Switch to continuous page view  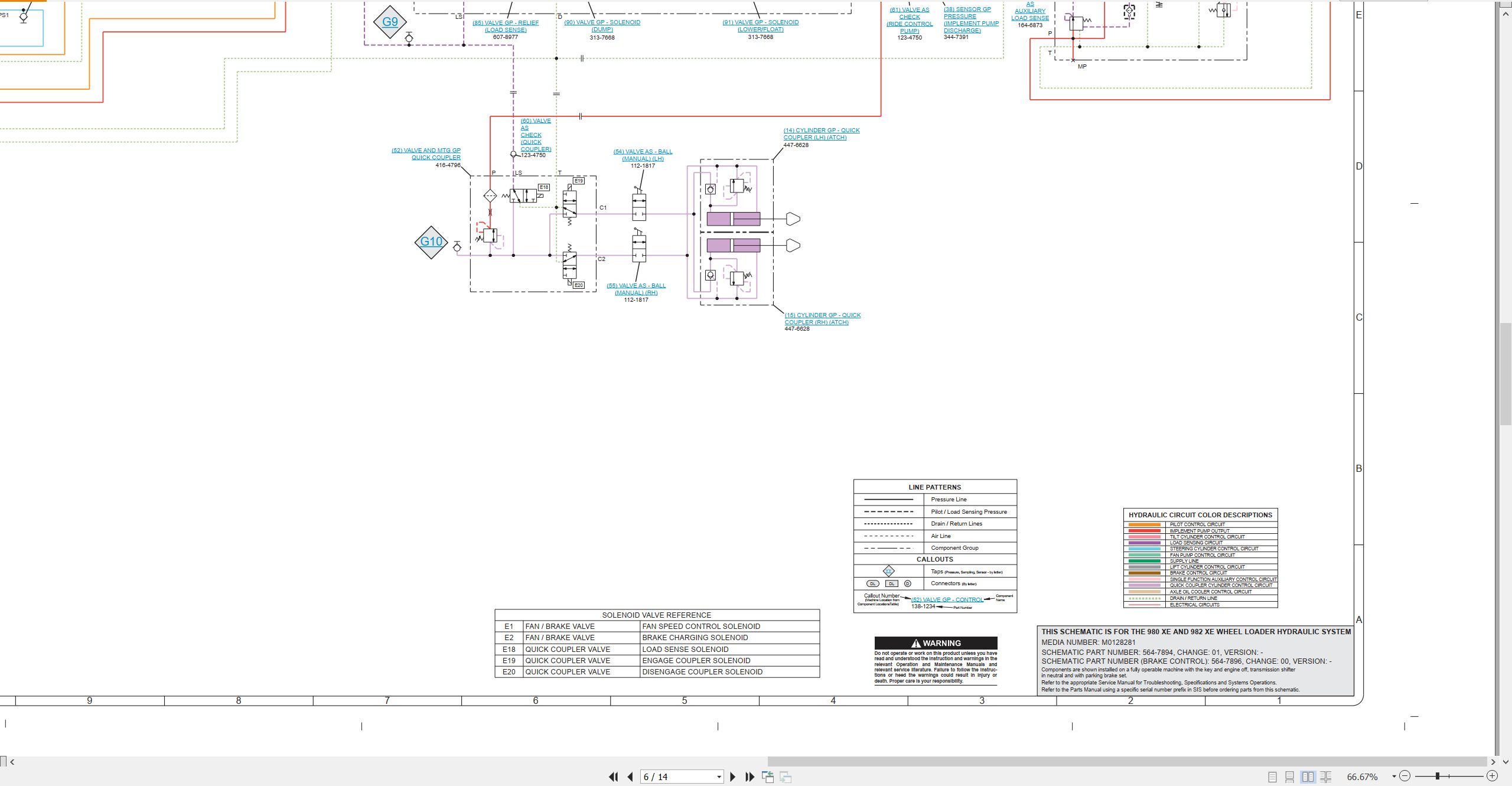[1290, 777]
